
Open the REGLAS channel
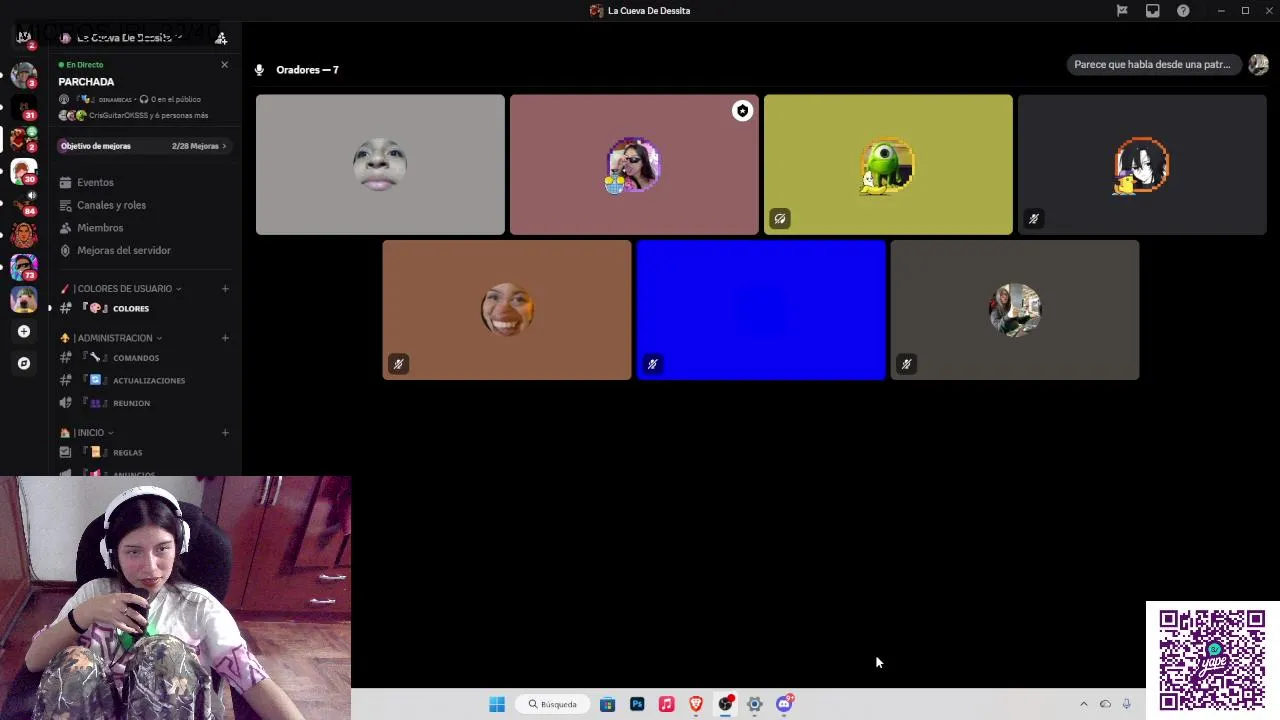pos(144,452)
